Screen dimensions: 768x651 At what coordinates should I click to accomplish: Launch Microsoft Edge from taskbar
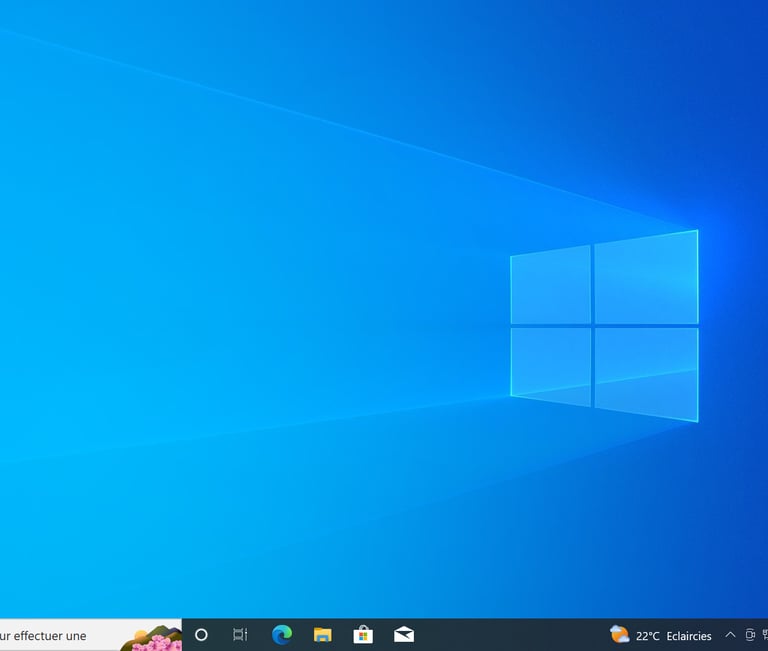tap(282, 635)
